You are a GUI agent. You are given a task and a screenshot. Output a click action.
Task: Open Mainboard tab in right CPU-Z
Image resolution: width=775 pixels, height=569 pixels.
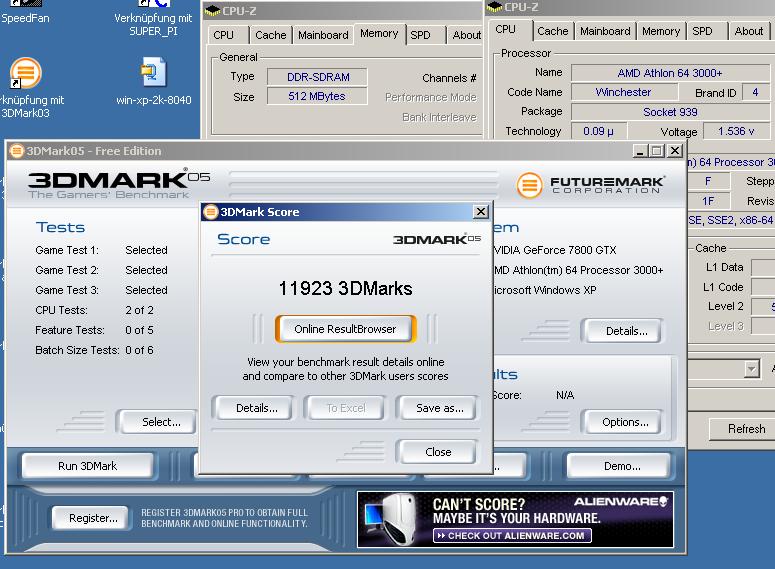pyautogui.click(x=605, y=31)
